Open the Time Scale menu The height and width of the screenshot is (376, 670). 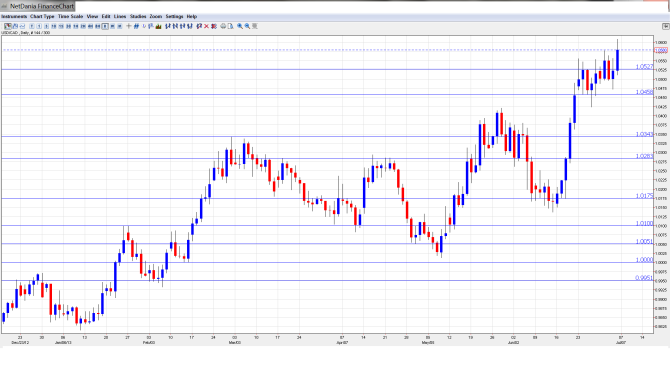pyautogui.click(x=71, y=16)
